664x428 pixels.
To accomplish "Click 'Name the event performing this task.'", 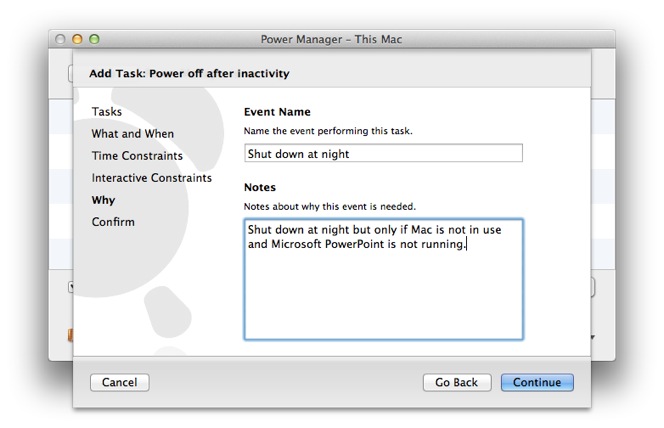I will point(328,131).
